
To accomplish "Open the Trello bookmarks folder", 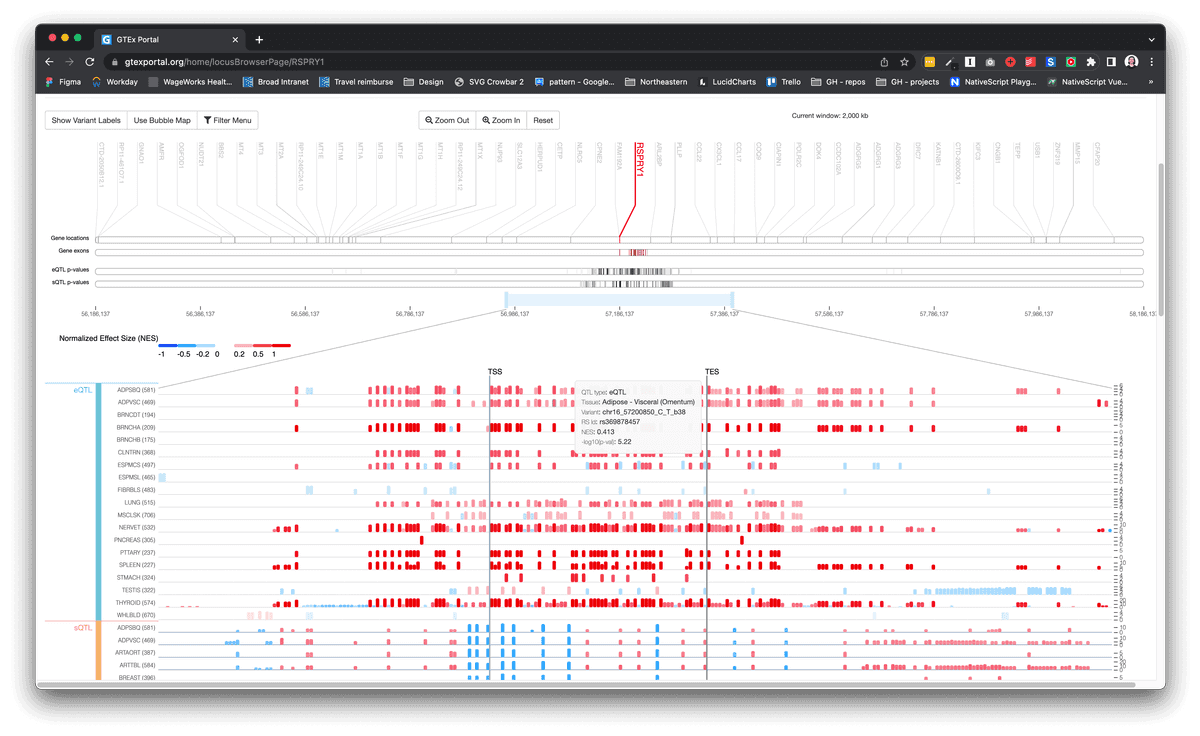I will [783, 81].
